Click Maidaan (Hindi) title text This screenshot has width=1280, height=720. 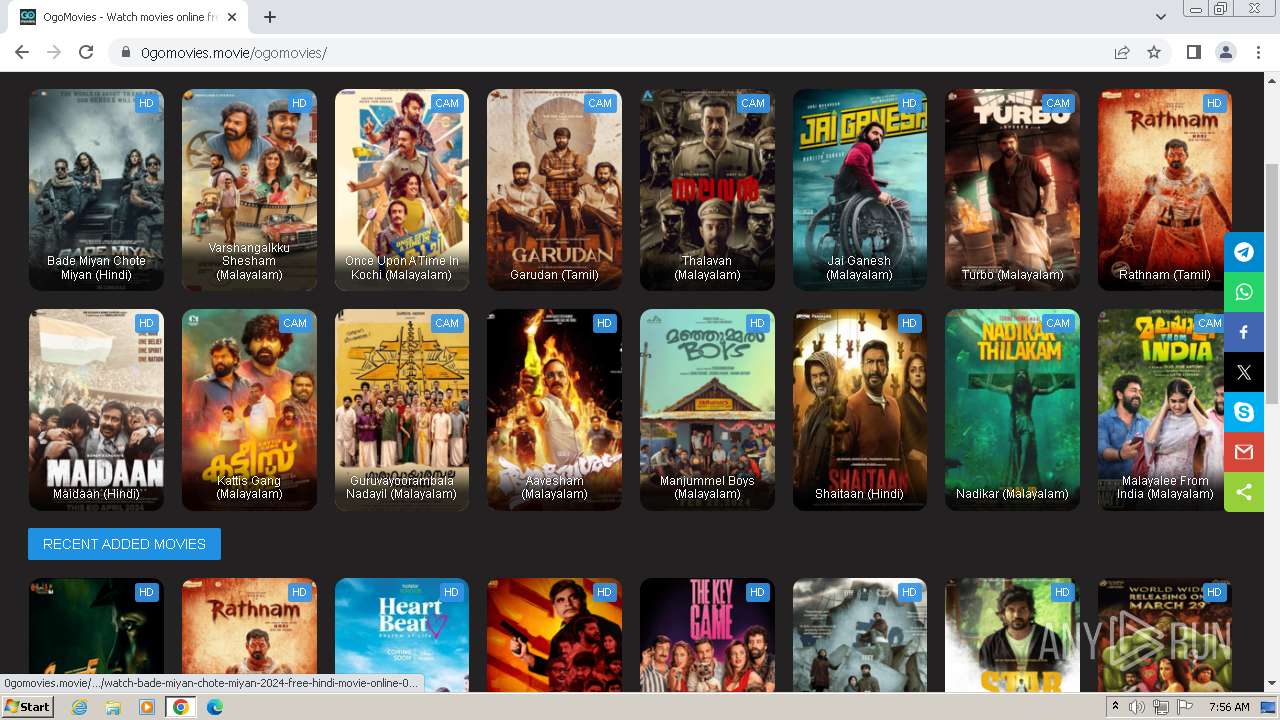pyautogui.click(x=96, y=494)
